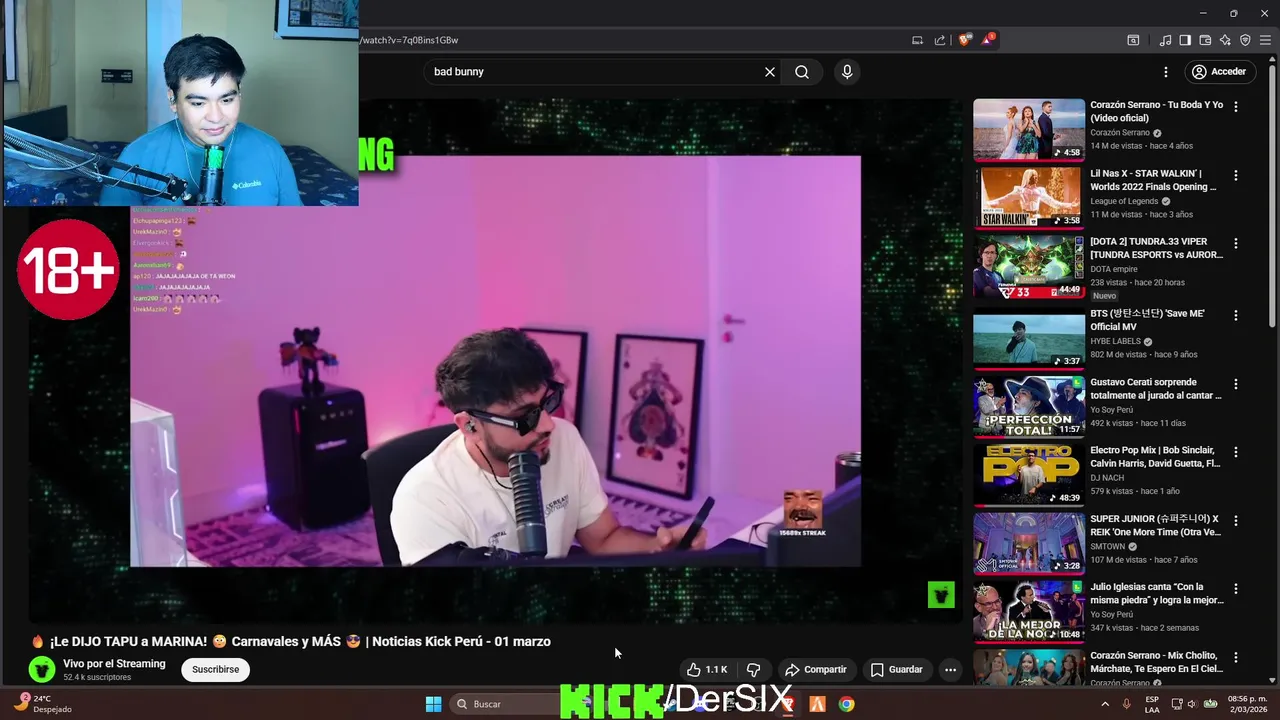The height and width of the screenshot is (720, 1280).
Task: Open Brave Rewards triangle icon
Action: point(988,40)
